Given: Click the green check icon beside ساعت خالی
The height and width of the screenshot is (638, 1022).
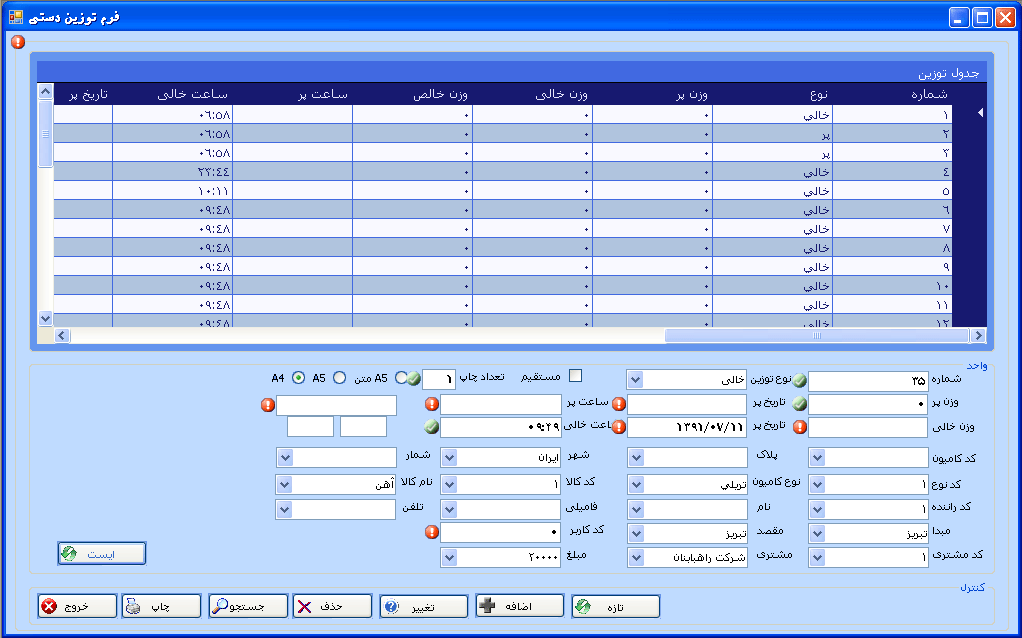Looking at the screenshot, I should 431,427.
